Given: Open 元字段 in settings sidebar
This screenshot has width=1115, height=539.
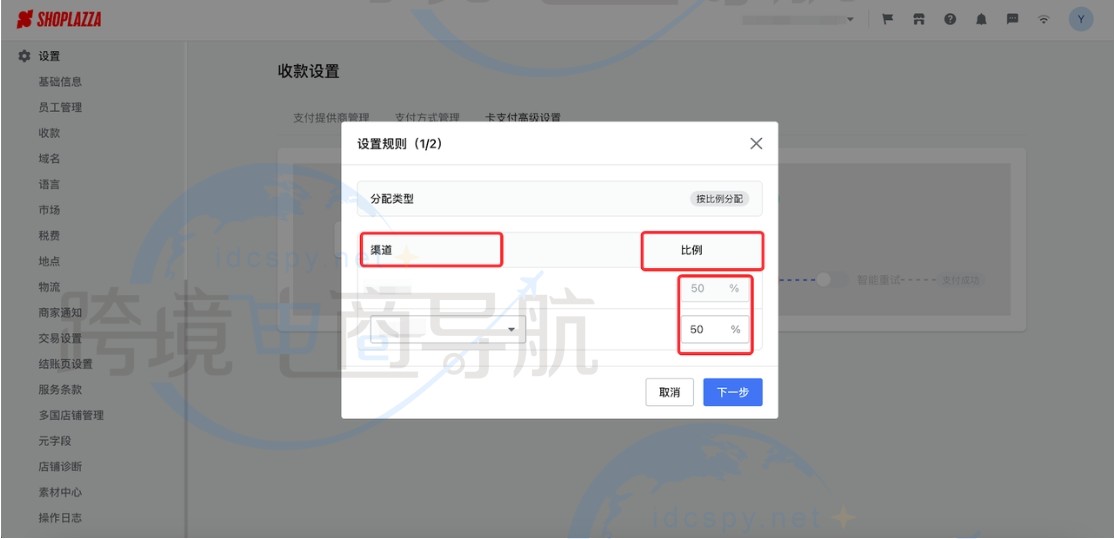Looking at the screenshot, I should point(55,441).
